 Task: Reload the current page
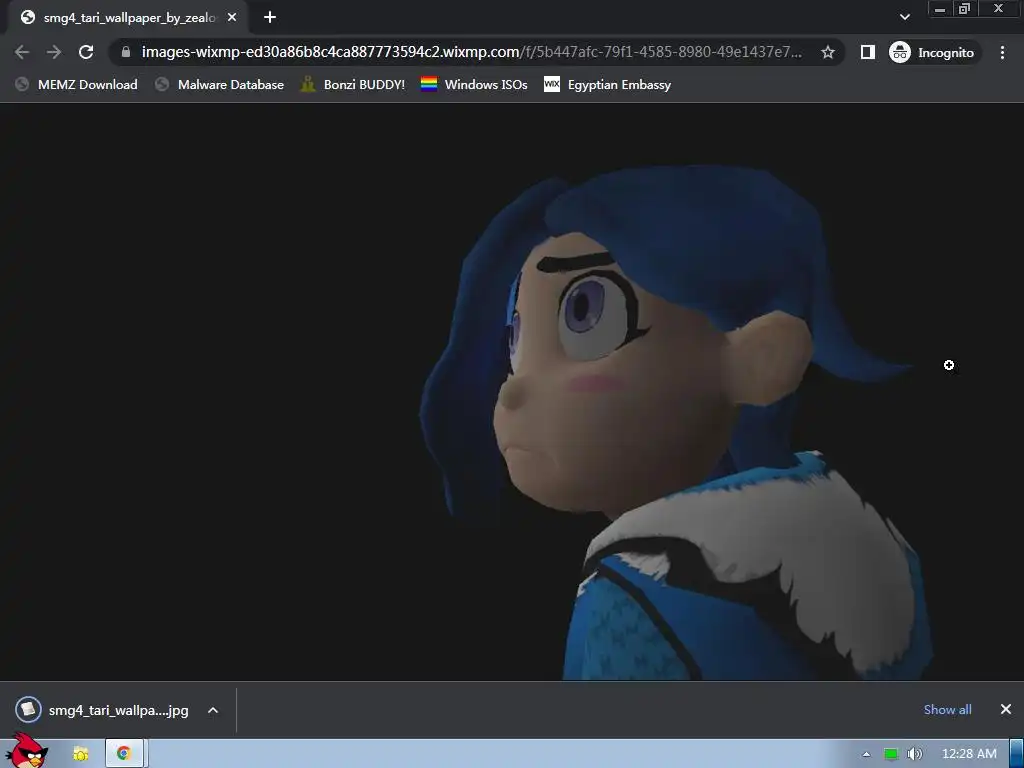tap(86, 52)
